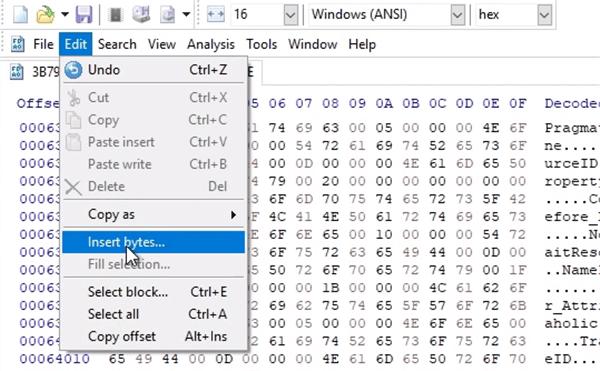Click the 0F column header
Screen dimensions: 600x371
(x=518, y=103)
